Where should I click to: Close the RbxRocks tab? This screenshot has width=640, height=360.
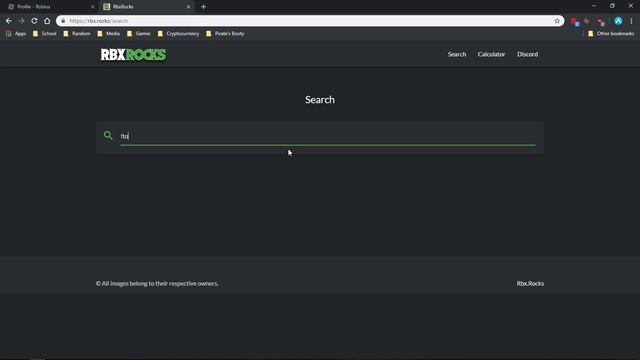(188, 7)
